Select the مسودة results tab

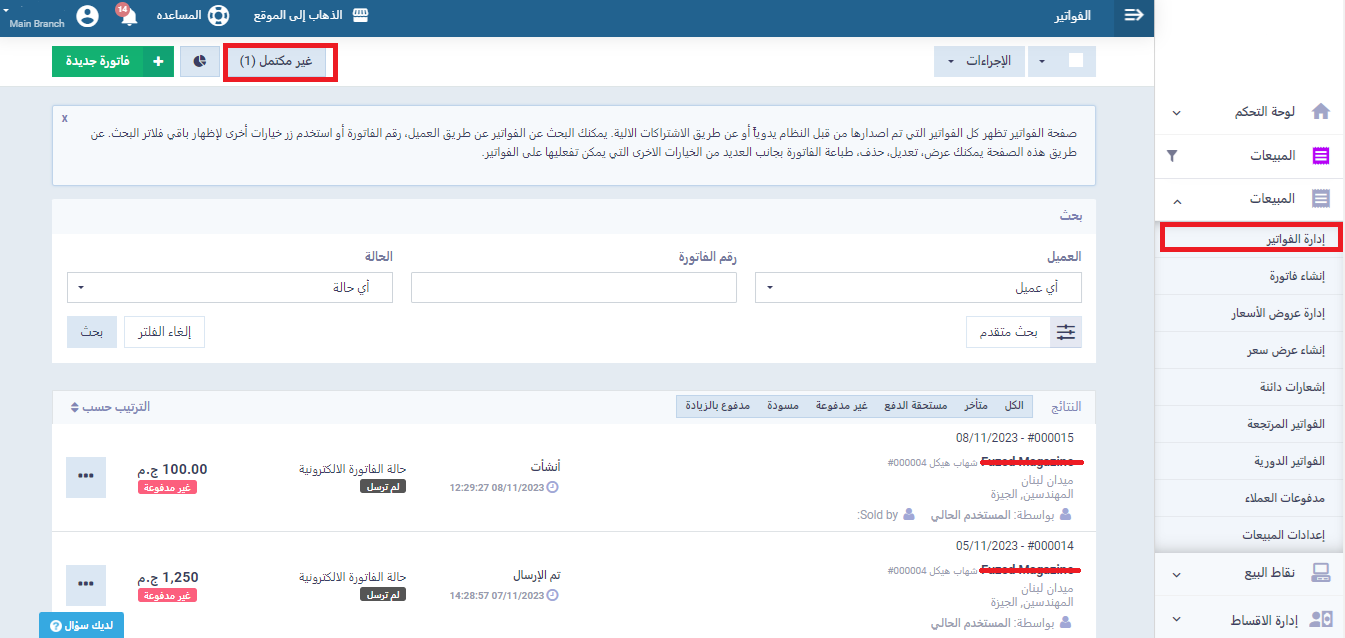782,406
